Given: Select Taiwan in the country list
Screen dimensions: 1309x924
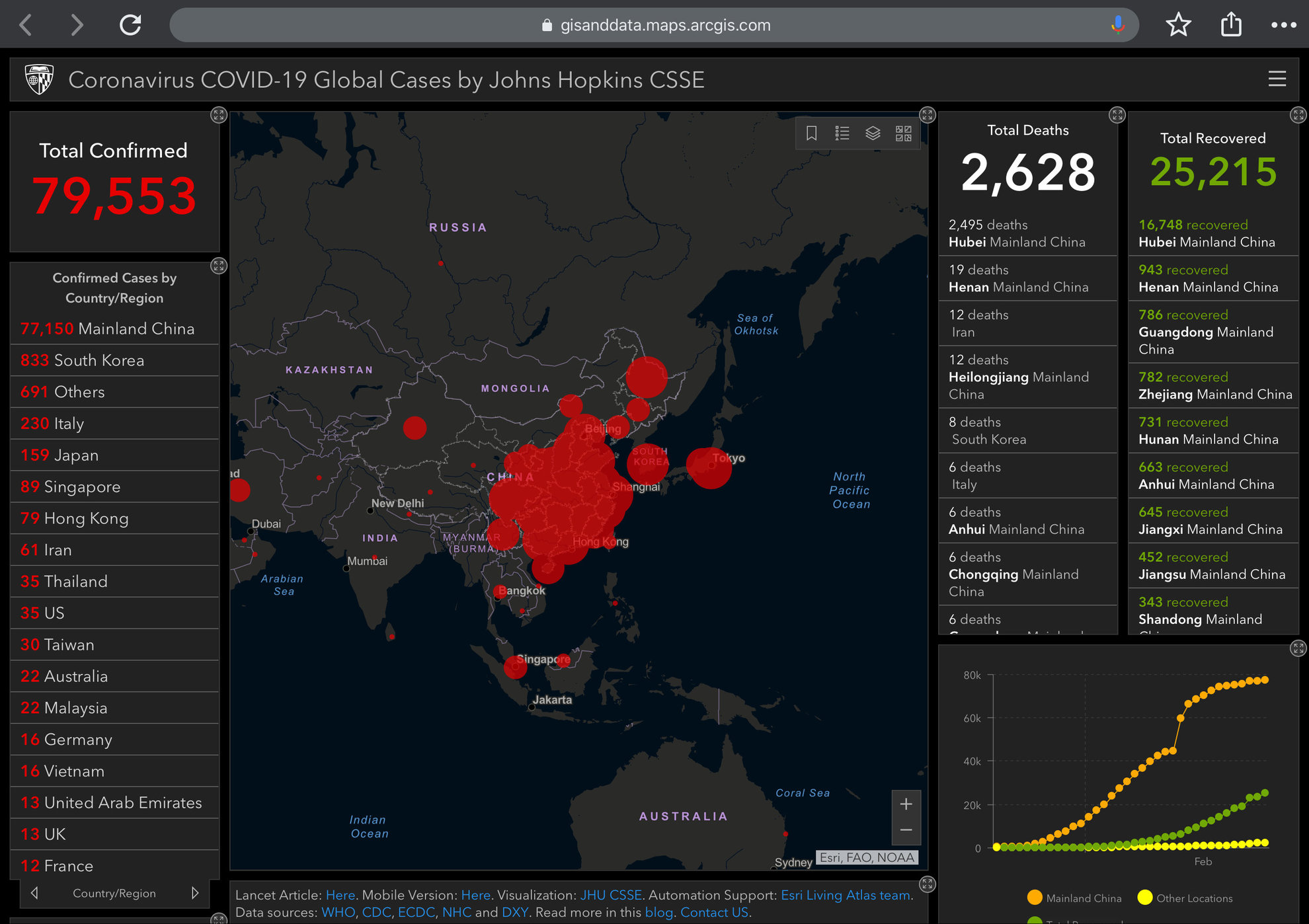Looking at the screenshot, I should tap(114, 644).
